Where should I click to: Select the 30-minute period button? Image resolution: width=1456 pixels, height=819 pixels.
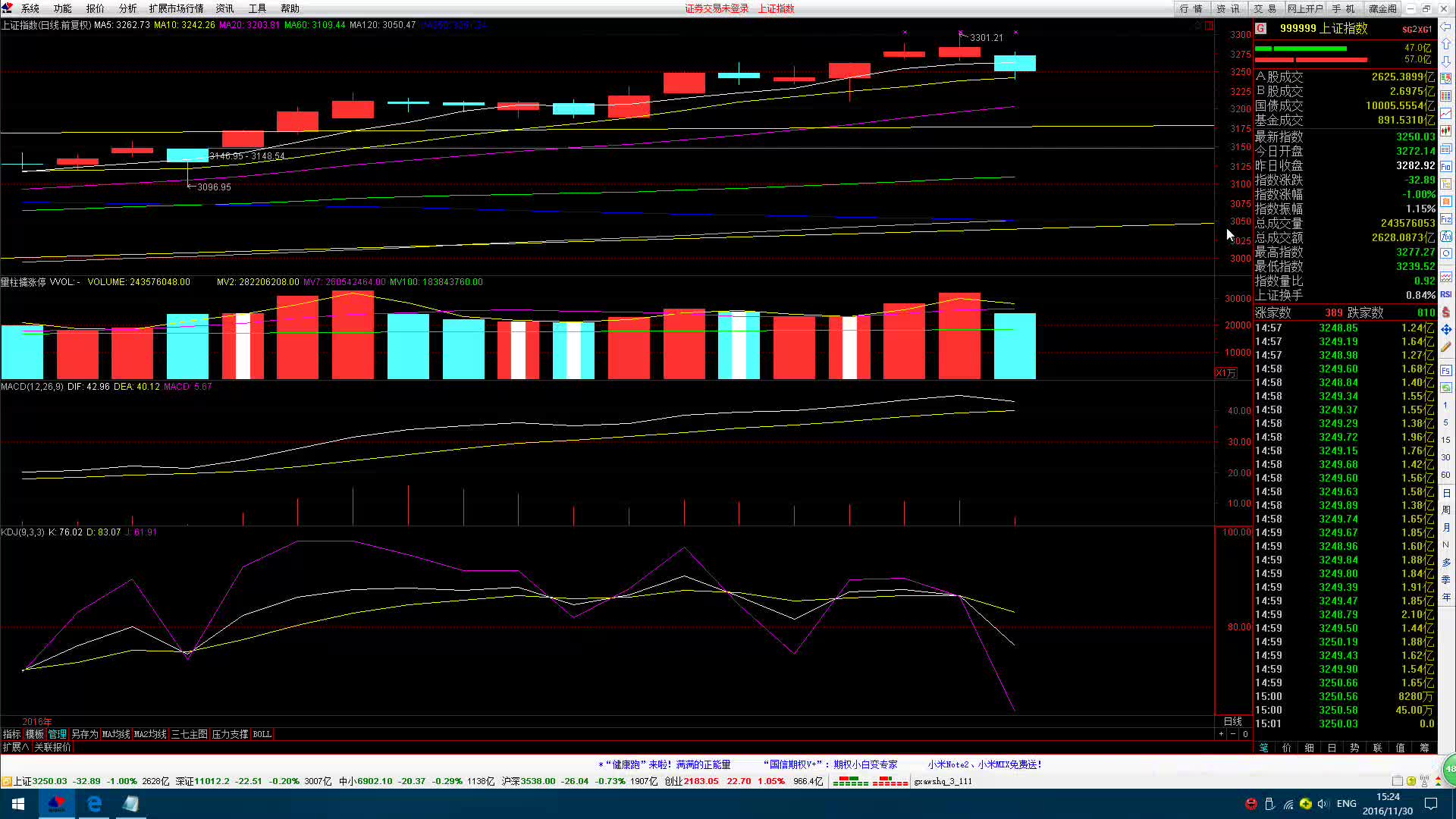coord(1445,457)
